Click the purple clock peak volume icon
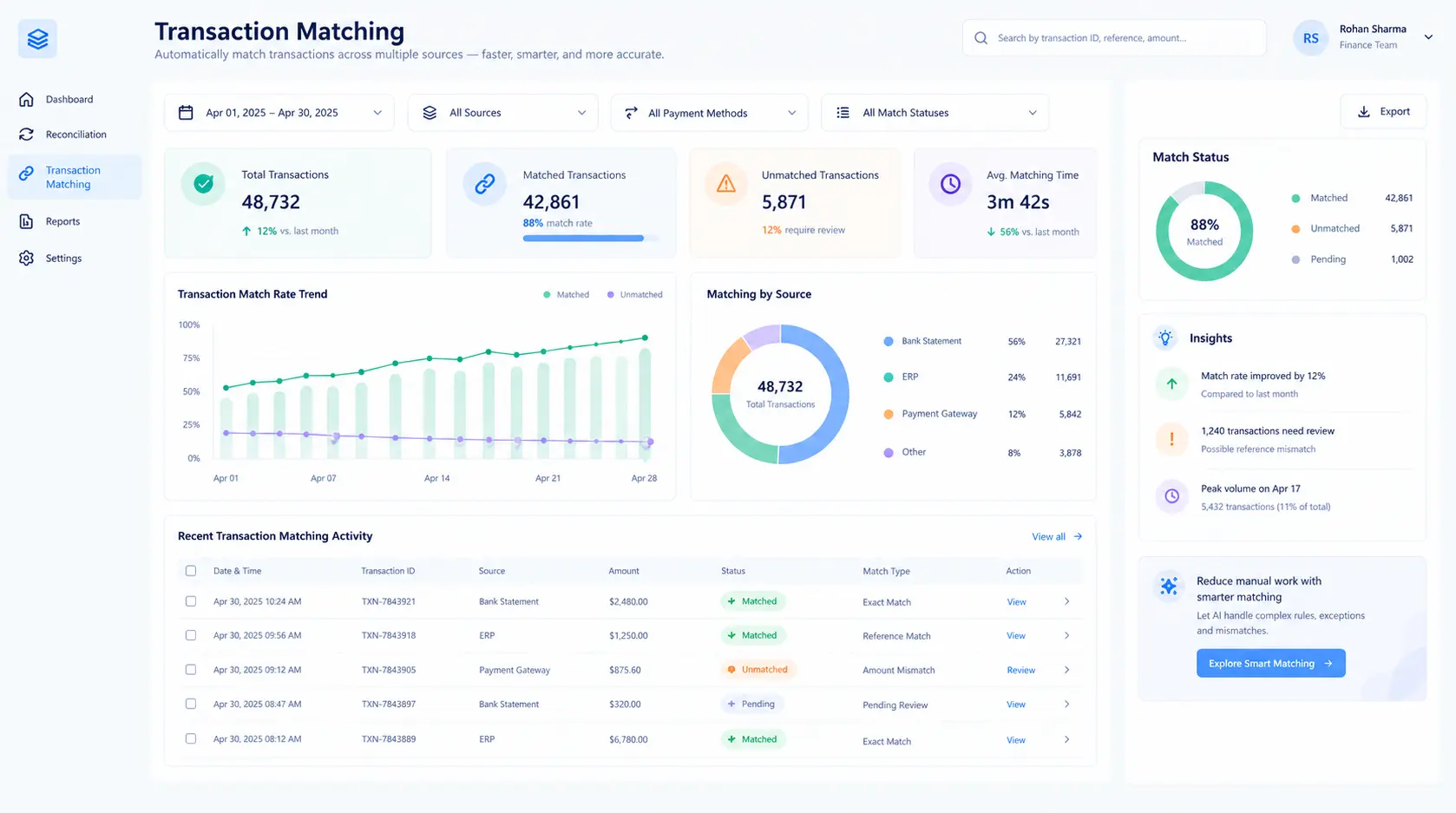1456x813 pixels. click(x=1171, y=496)
